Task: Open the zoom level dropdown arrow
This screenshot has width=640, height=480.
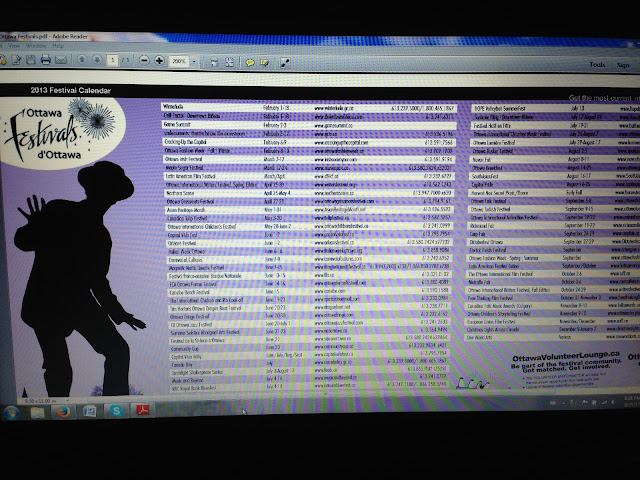Action: pyautogui.click(x=194, y=62)
